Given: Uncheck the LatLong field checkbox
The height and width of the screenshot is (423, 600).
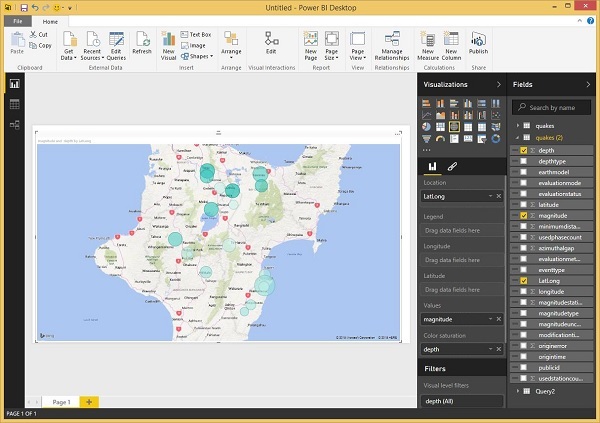Looking at the screenshot, I should coord(523,281).
